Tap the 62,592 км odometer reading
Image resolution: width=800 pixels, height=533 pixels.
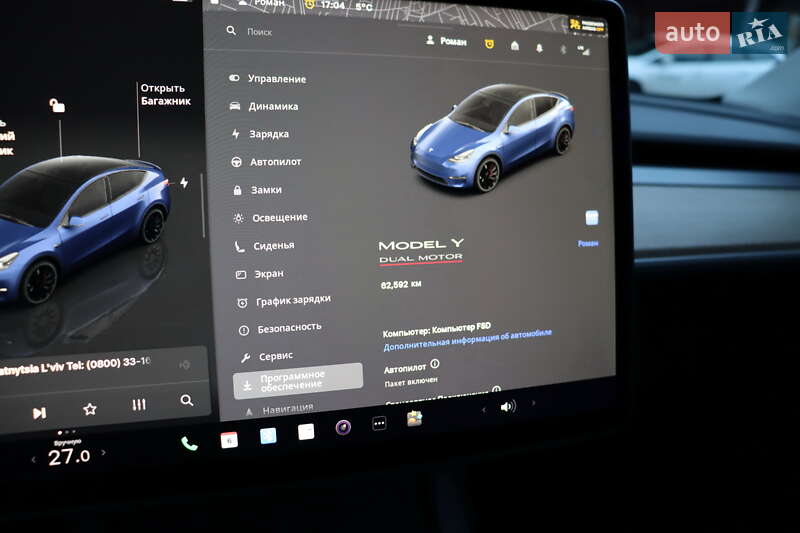(x=401, y=285)
